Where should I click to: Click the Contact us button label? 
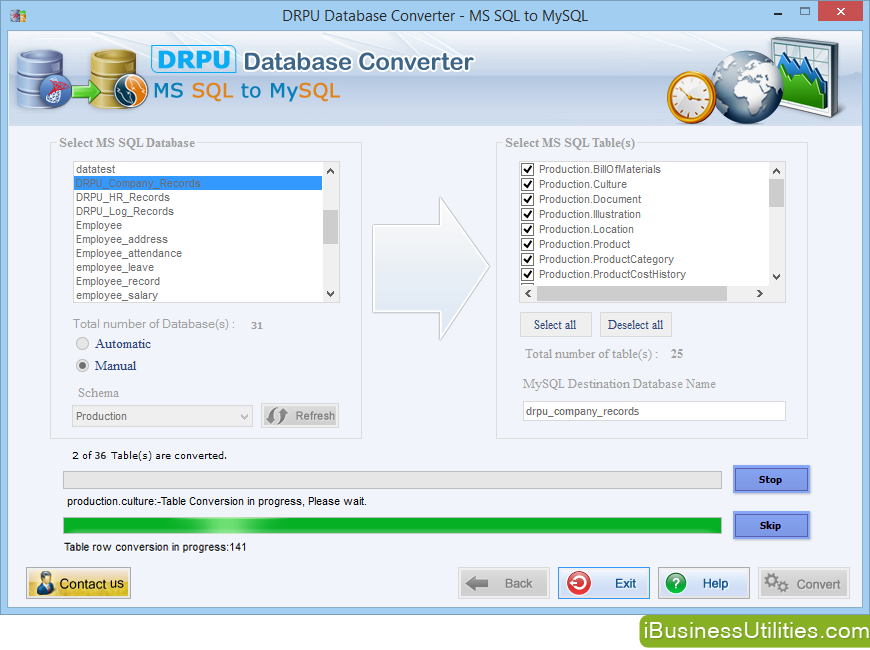[92, 583]
